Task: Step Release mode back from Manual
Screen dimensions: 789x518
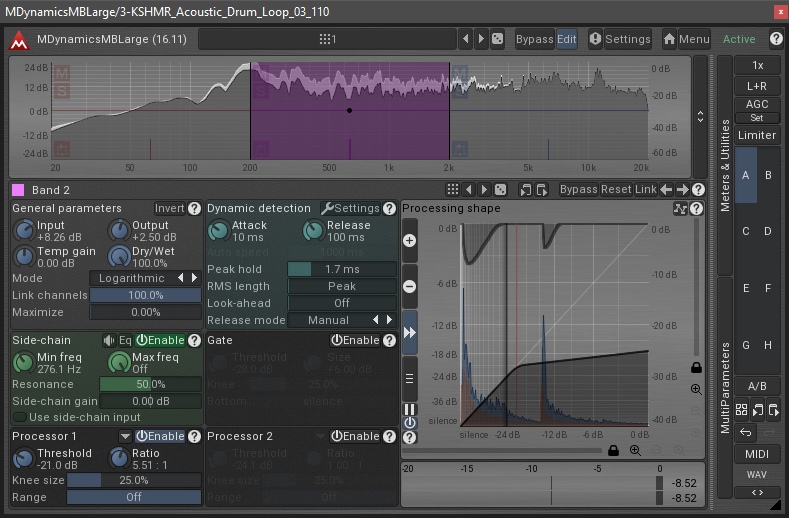Action: (x=375, y=320)
